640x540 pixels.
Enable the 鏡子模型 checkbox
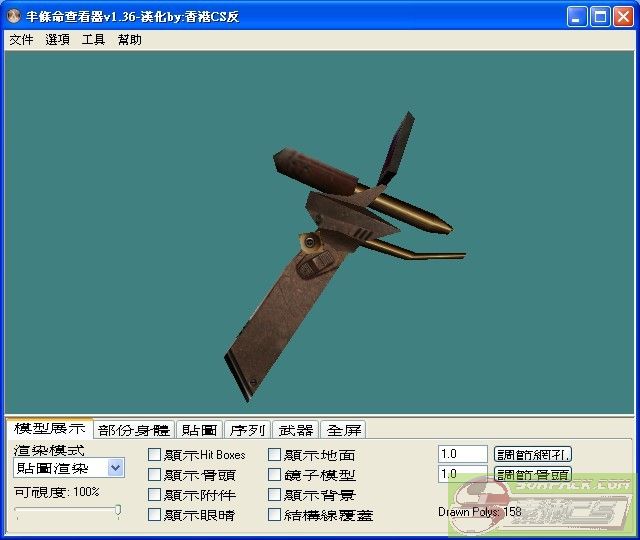point(274,475)
